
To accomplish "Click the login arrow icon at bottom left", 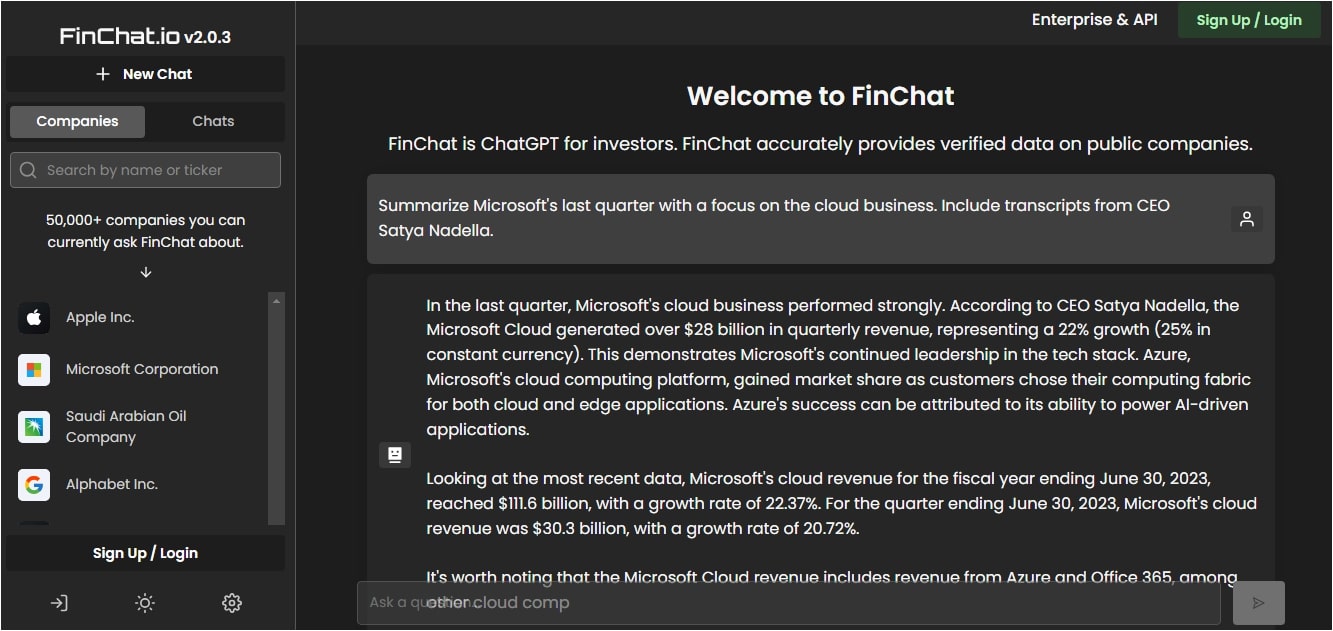I will (59, 603).
